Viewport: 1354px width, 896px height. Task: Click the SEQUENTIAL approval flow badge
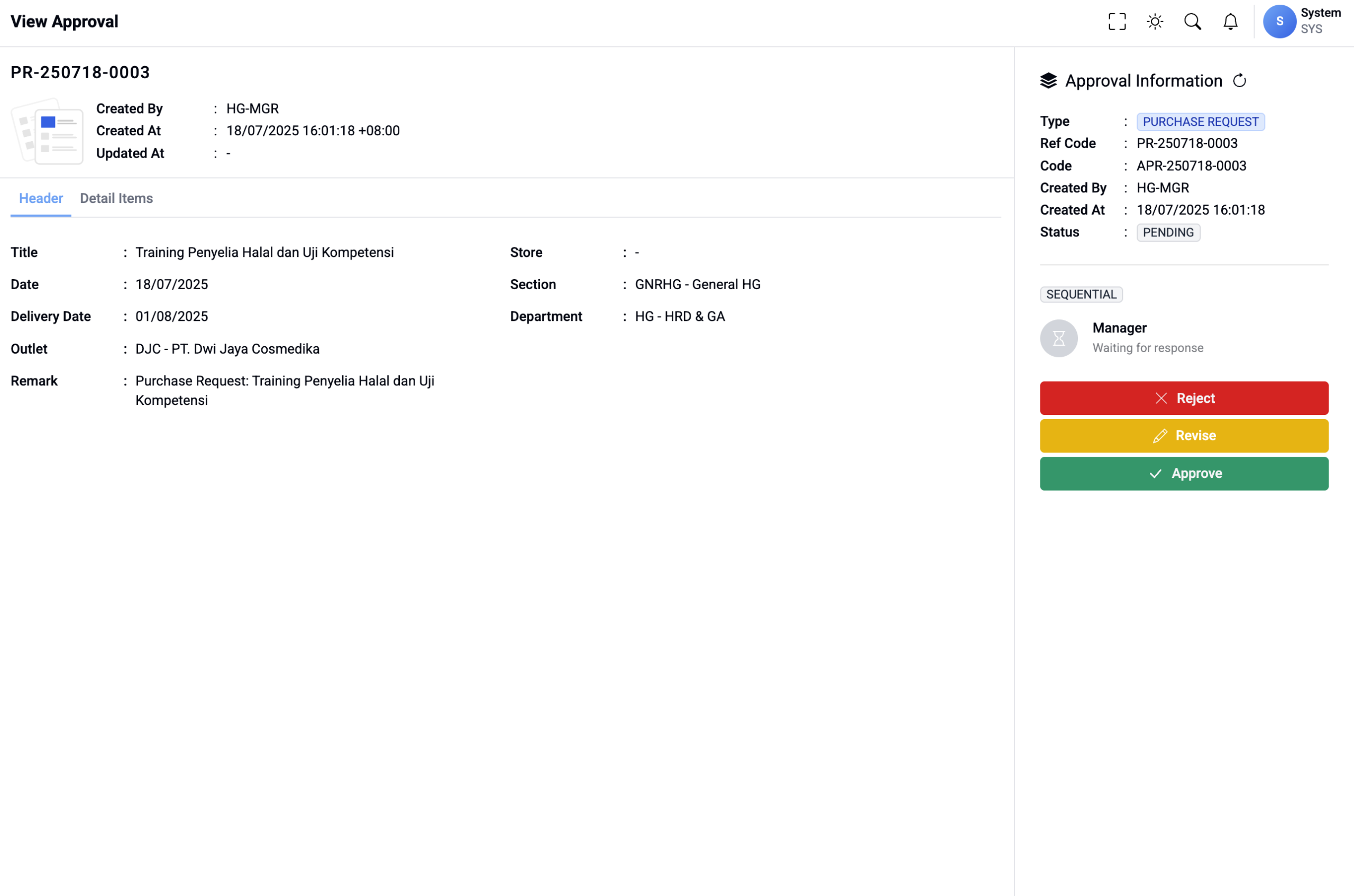(1081, 294)
